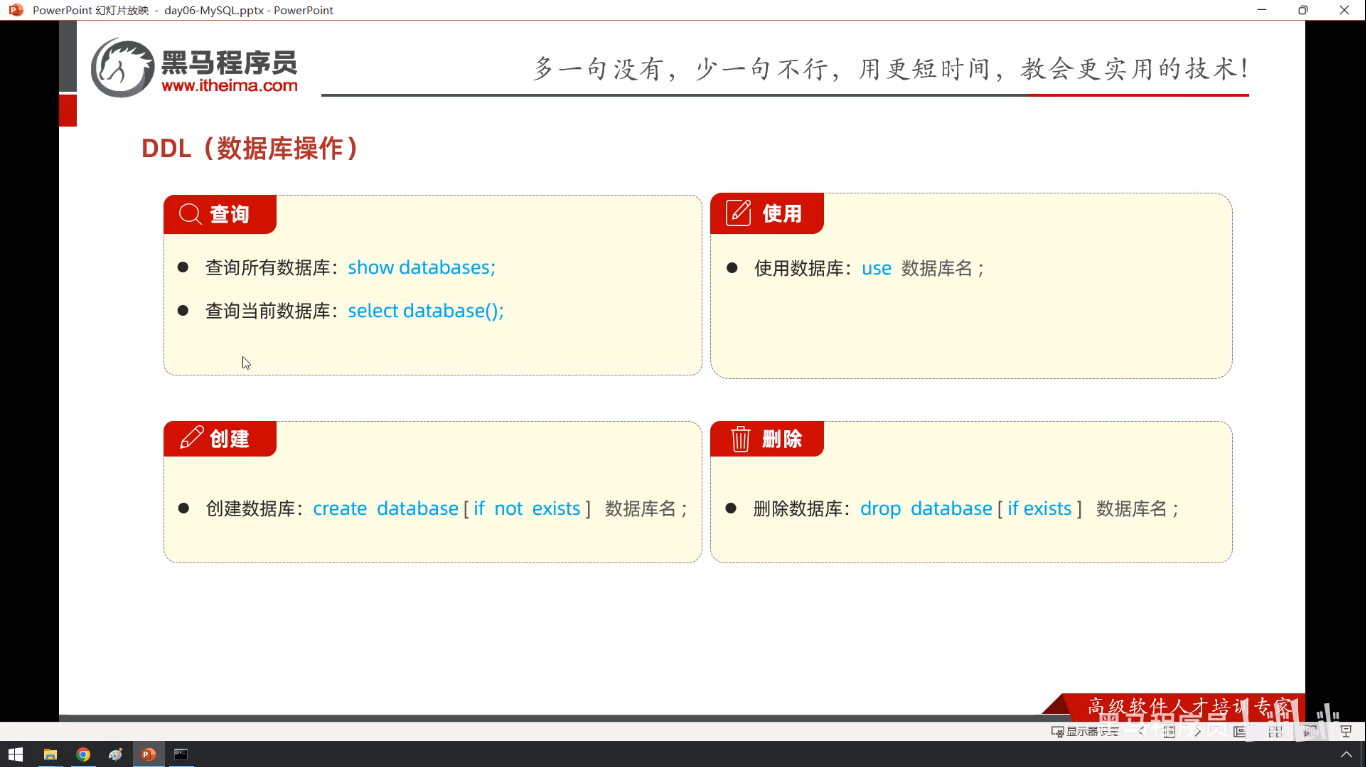The width and height of the screenshot is (1366, 767).
Task: Click the label 查询当前数据库
Action: coord(268,311)
